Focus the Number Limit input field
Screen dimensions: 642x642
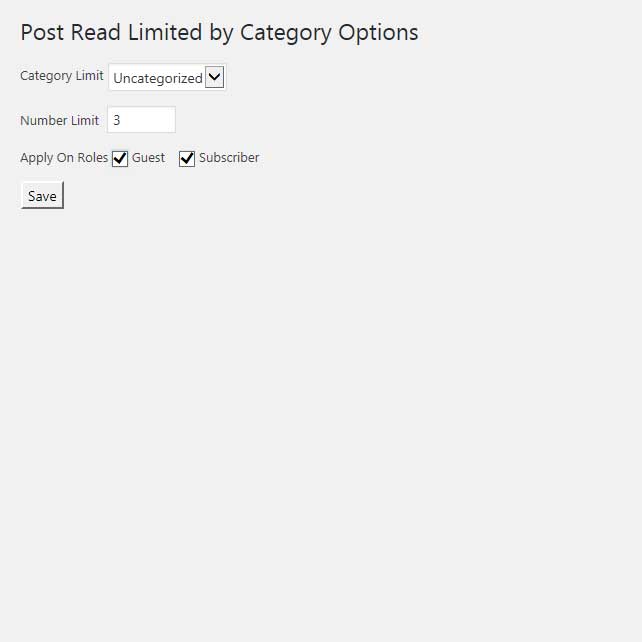coord(141,120)
